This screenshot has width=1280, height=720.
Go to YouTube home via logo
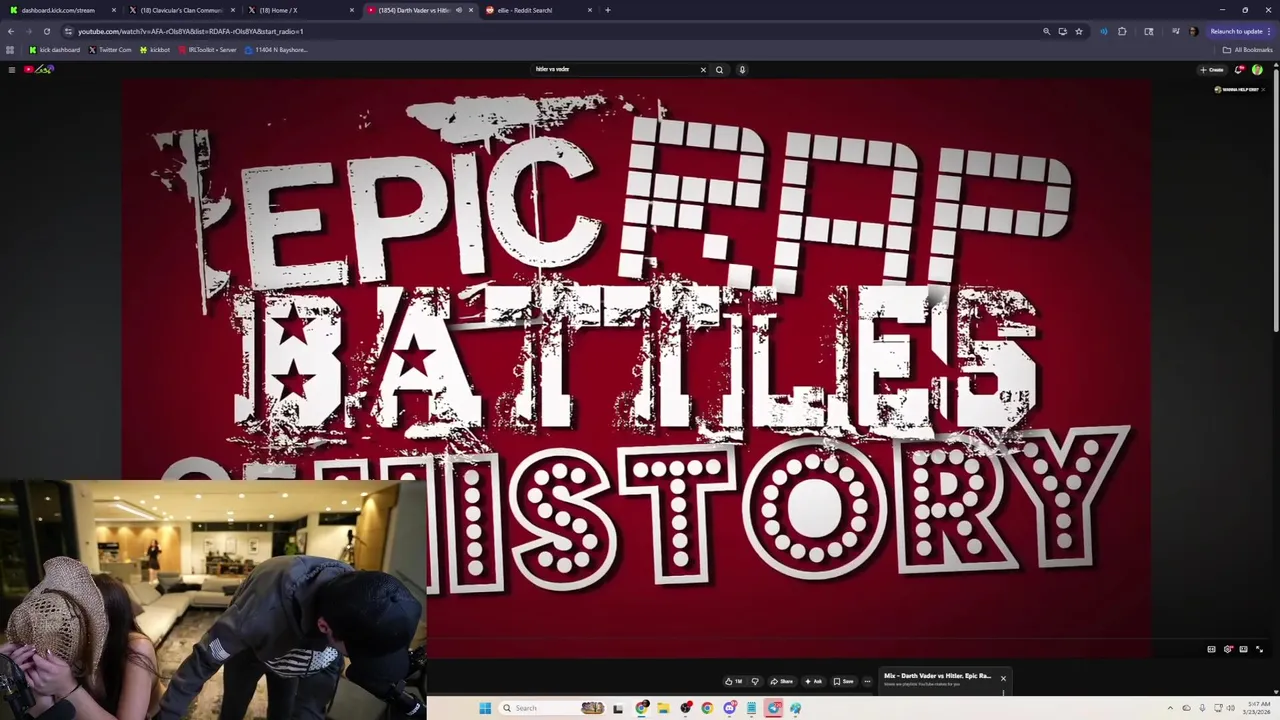click(39, 69)
